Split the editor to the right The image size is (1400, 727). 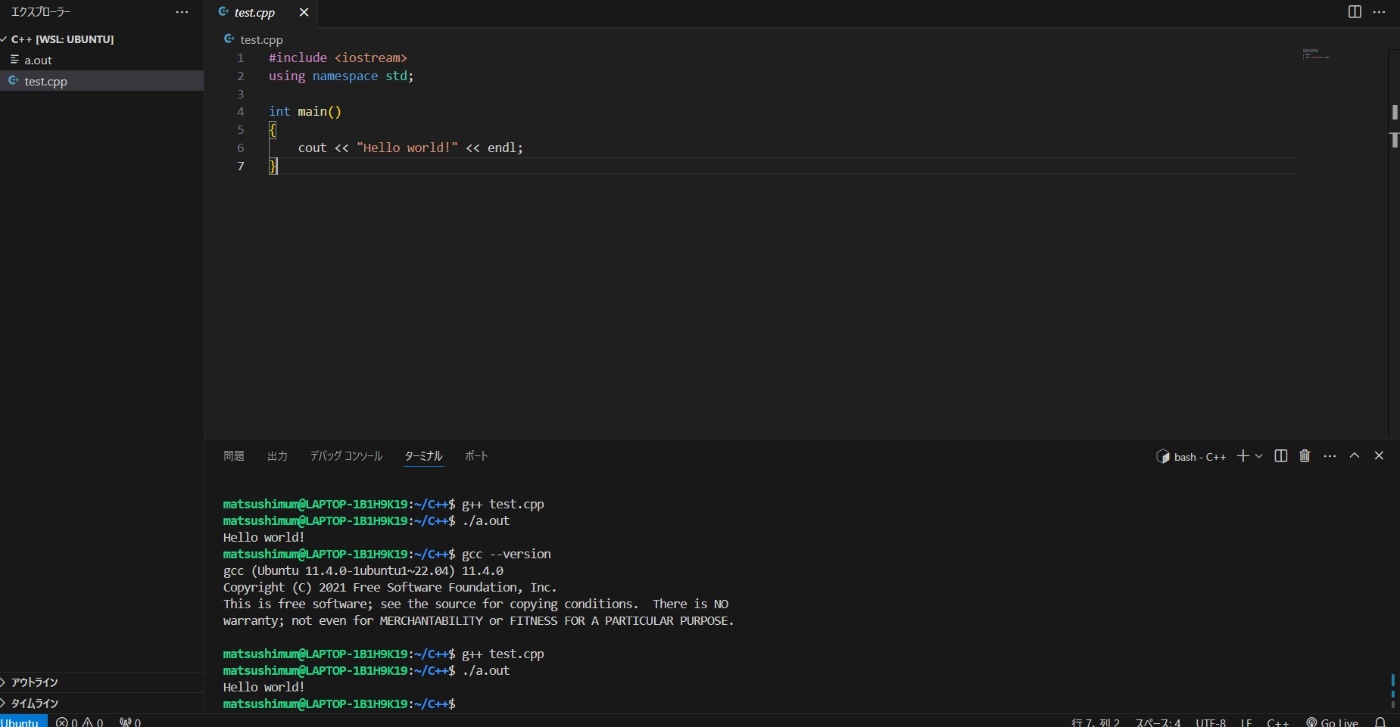(x=1354, y=12)
